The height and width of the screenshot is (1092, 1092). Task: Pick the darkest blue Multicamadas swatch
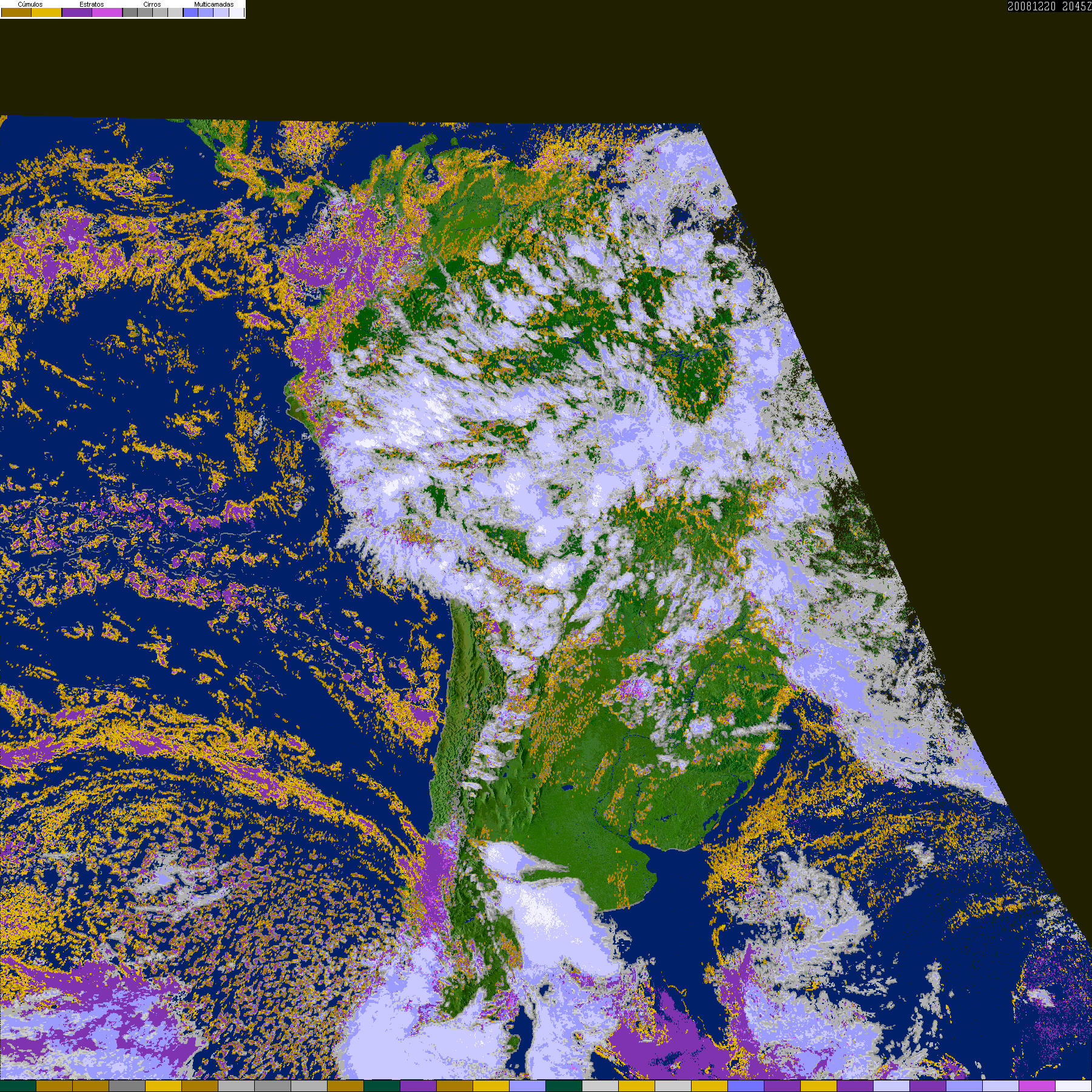(190, 12)
